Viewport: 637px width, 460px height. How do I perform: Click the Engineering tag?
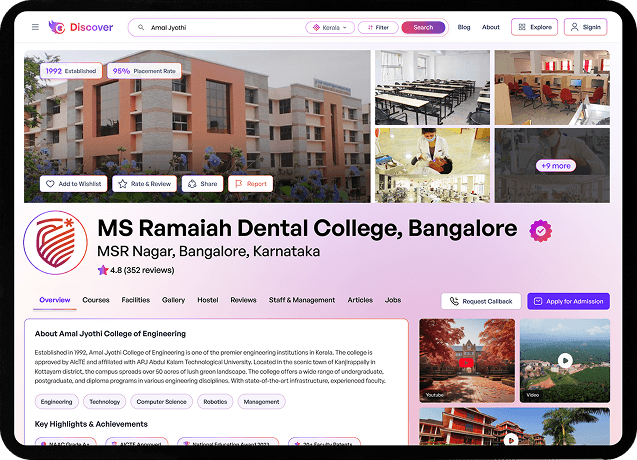click(x=56, y=401)
